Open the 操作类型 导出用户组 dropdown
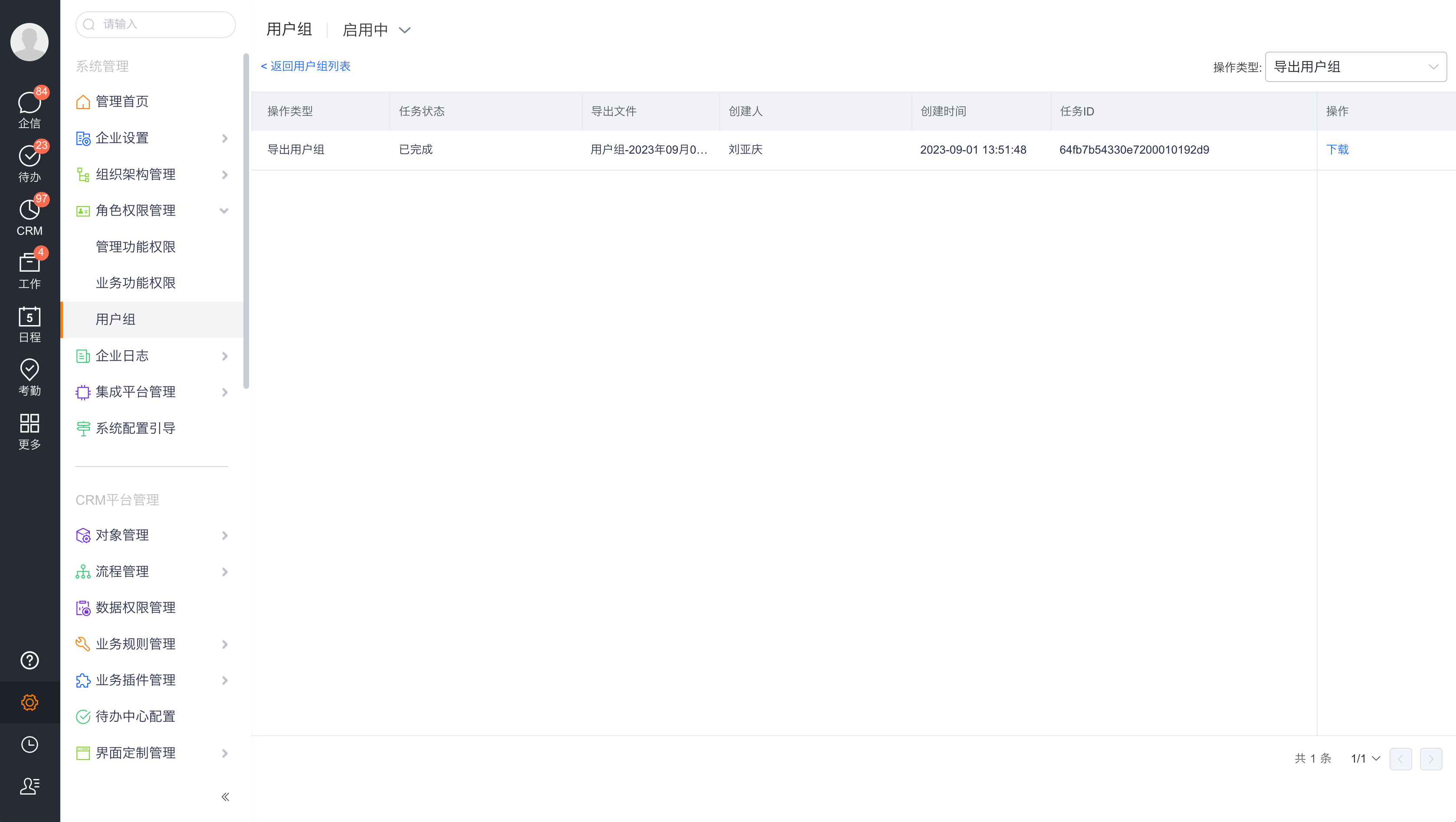This screenshot has height=822, width=1456. click(x=1355, y=67)
